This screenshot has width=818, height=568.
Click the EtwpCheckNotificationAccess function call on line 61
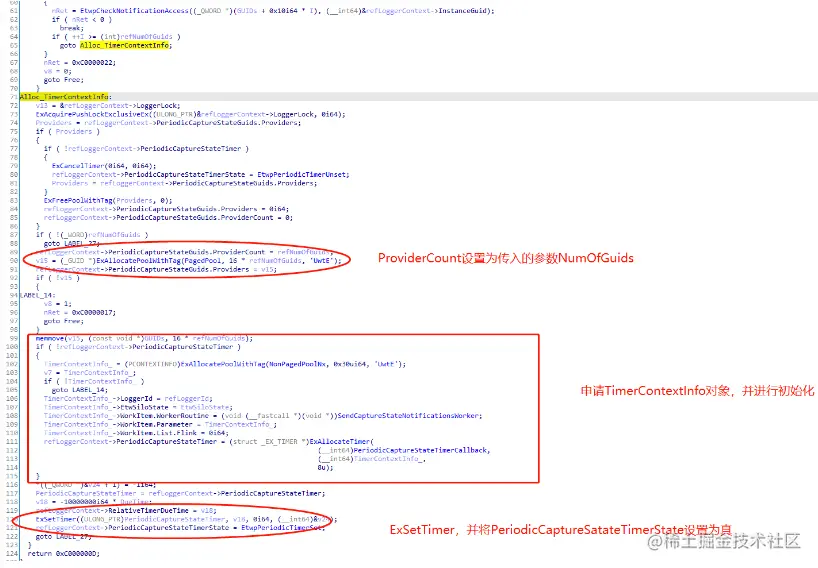pos(134,10)
